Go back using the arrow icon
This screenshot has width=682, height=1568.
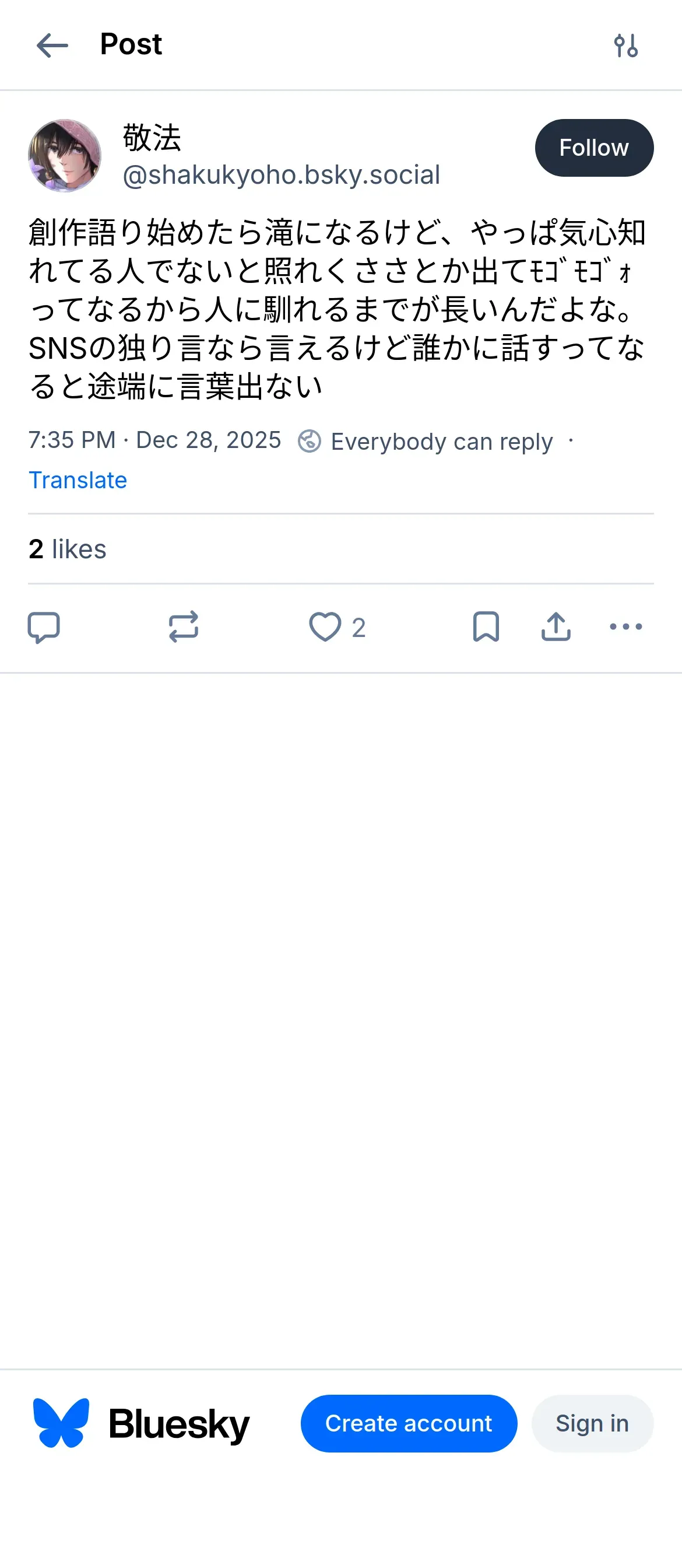click(52, 45)
